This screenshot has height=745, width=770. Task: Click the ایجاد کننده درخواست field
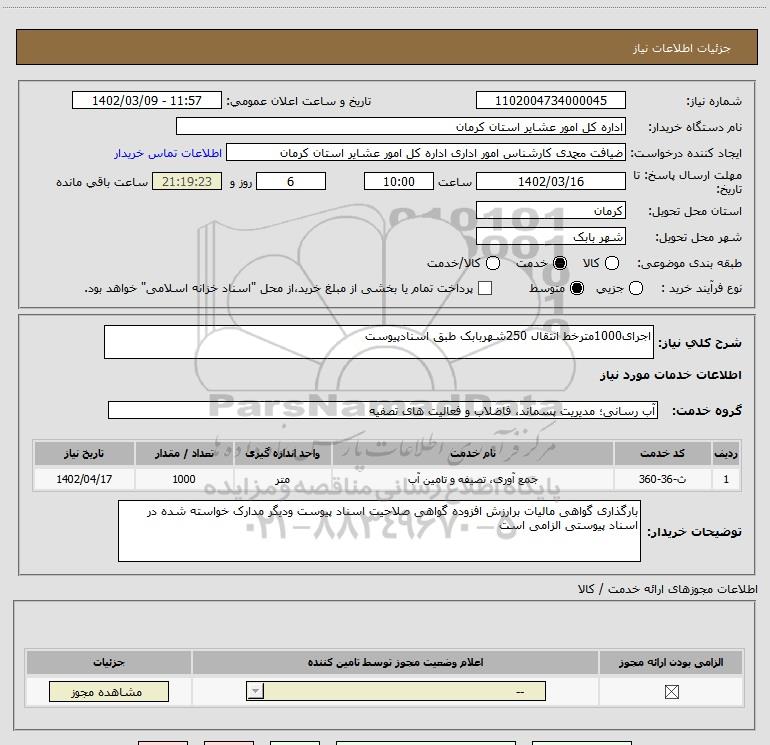[426, 153]
